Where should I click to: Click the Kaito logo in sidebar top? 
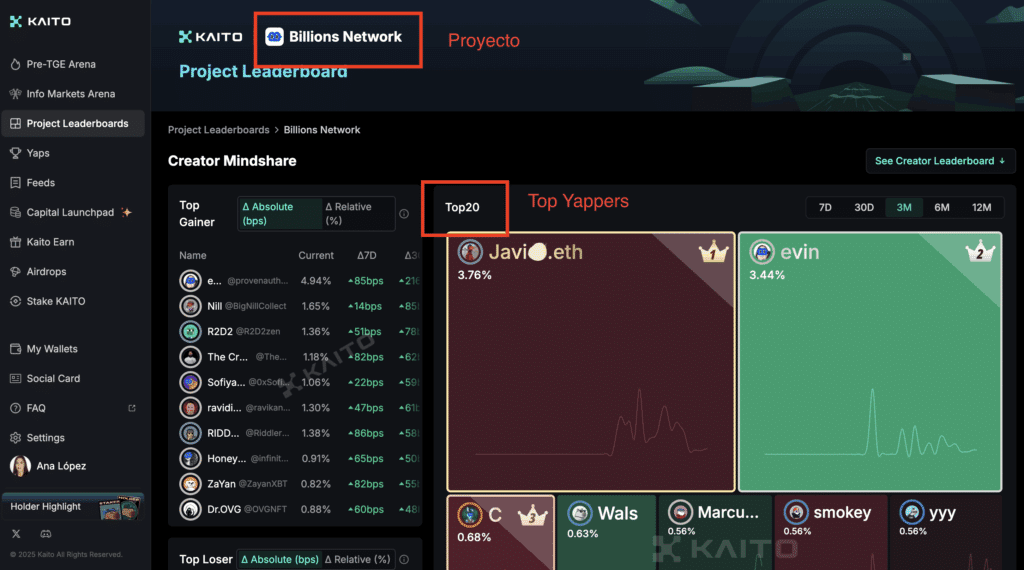pos(40,22)
